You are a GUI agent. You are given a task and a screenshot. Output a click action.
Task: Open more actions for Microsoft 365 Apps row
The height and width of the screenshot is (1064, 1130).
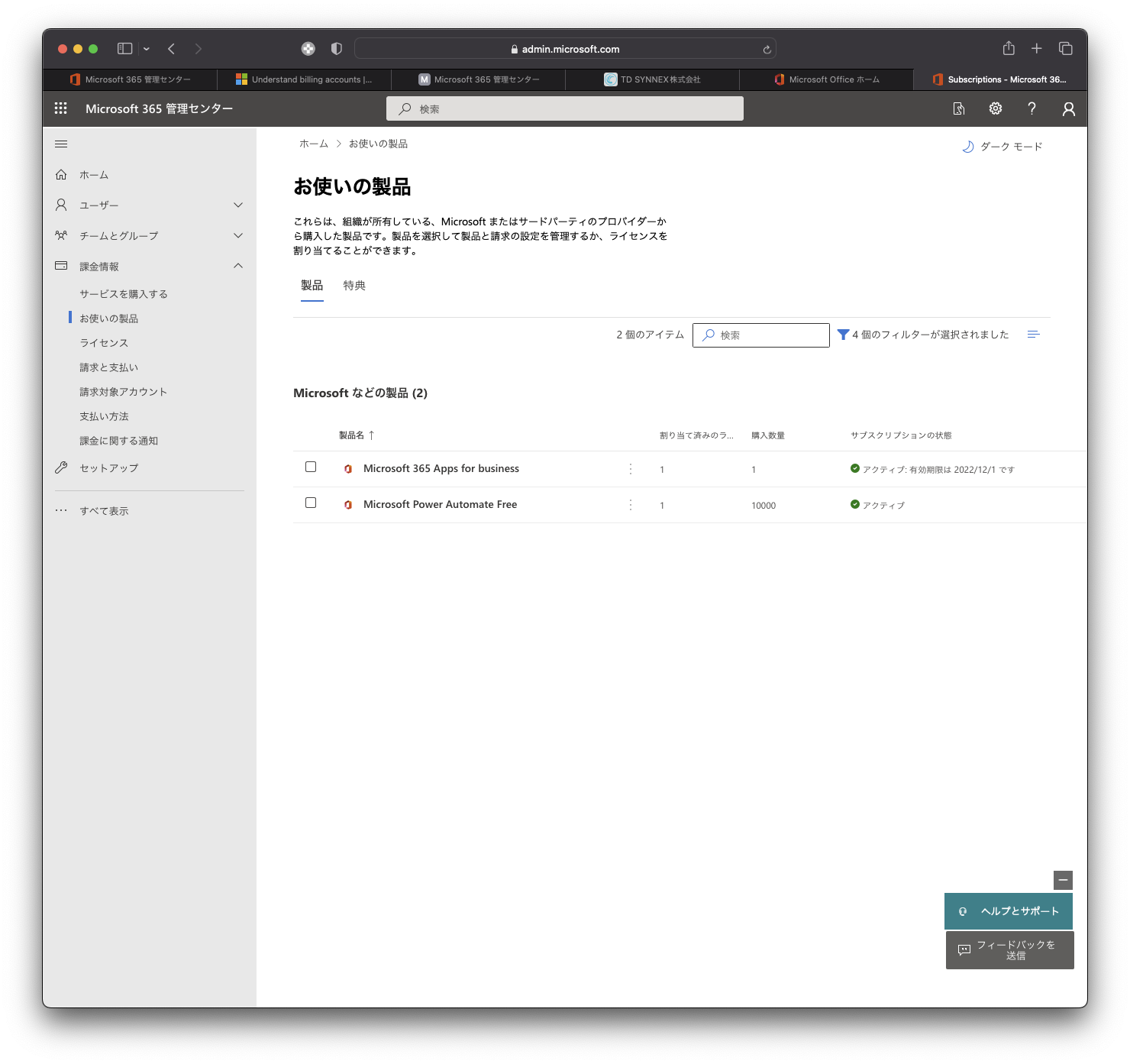click(x=631, y=469)
